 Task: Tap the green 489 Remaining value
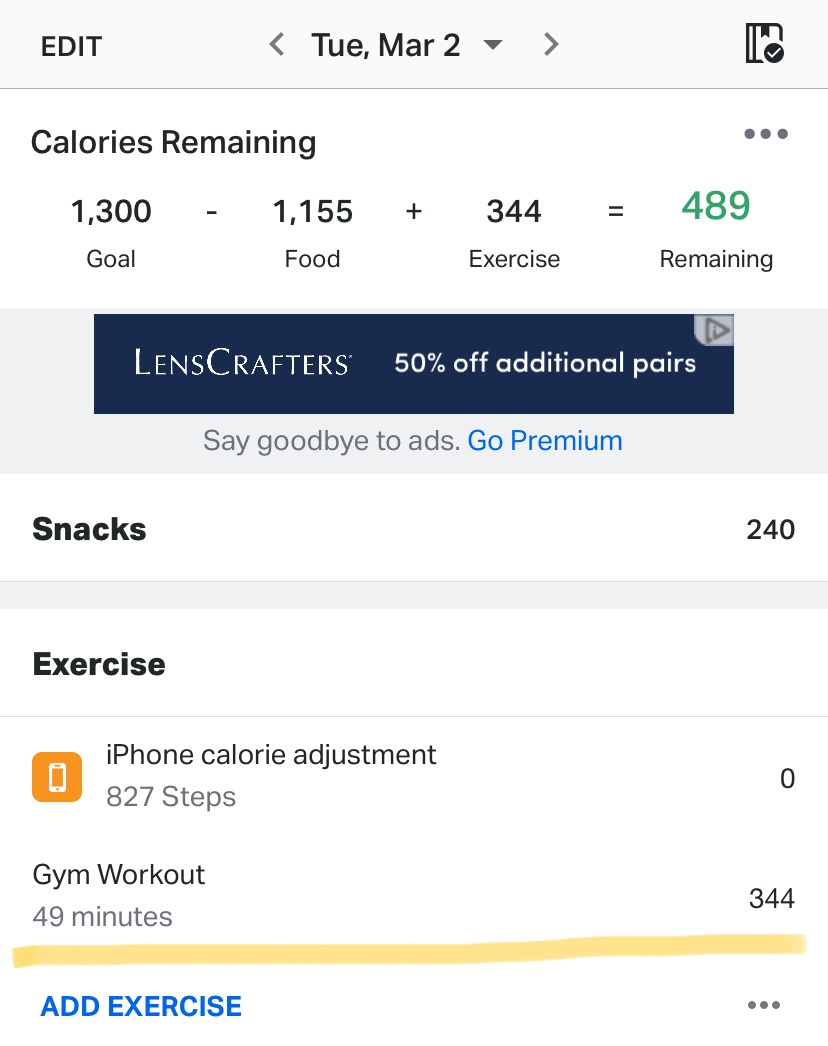pos(716,205)
